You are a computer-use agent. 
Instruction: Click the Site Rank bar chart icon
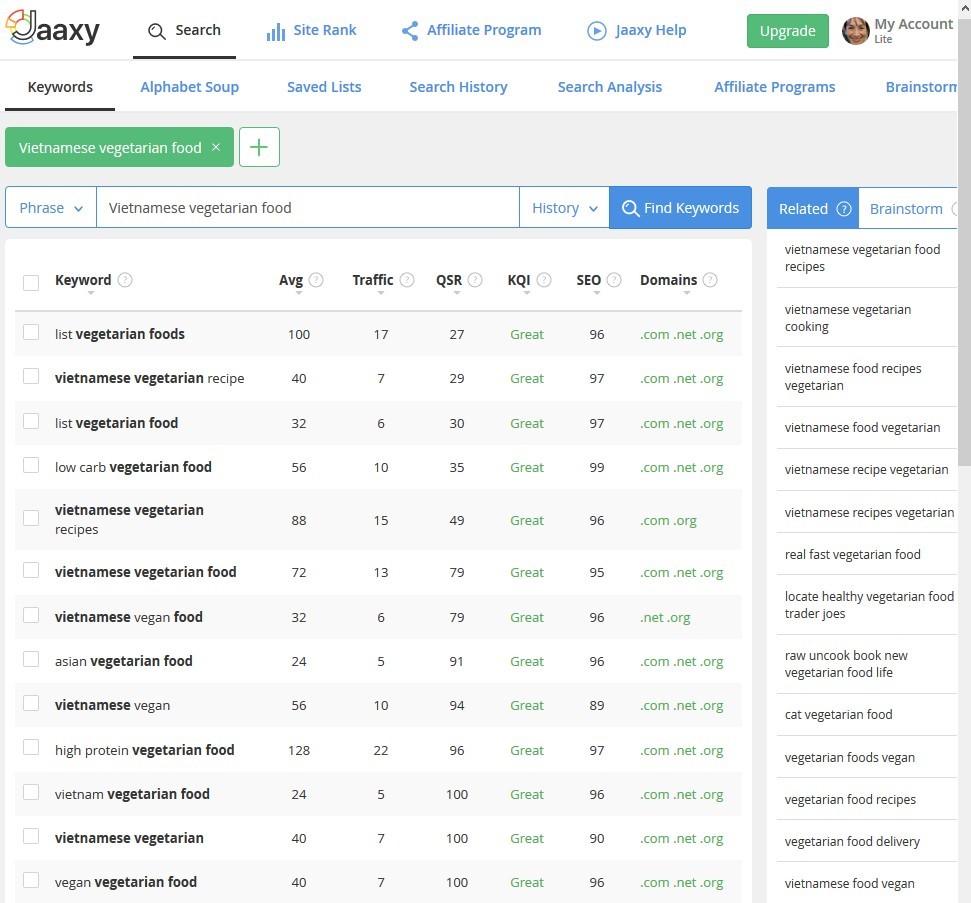276,32
